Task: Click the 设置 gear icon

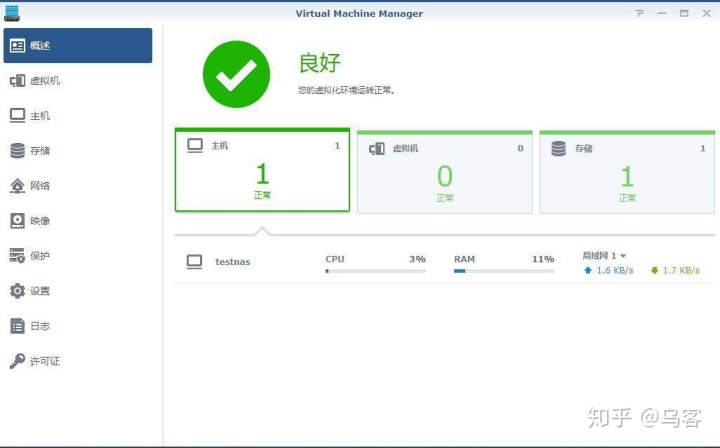Action: [17, 291]
